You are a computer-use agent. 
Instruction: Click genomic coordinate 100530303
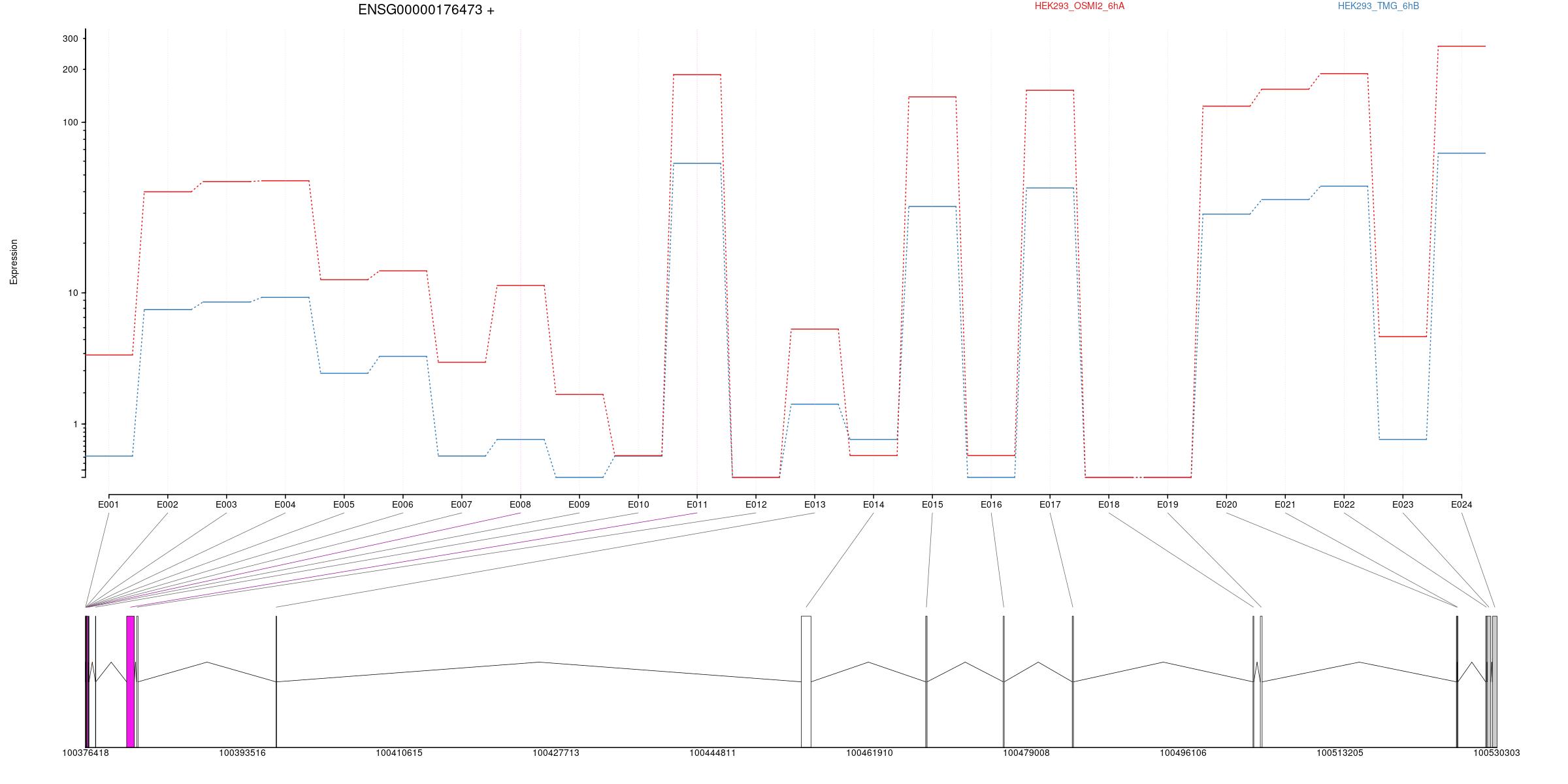1497,753
